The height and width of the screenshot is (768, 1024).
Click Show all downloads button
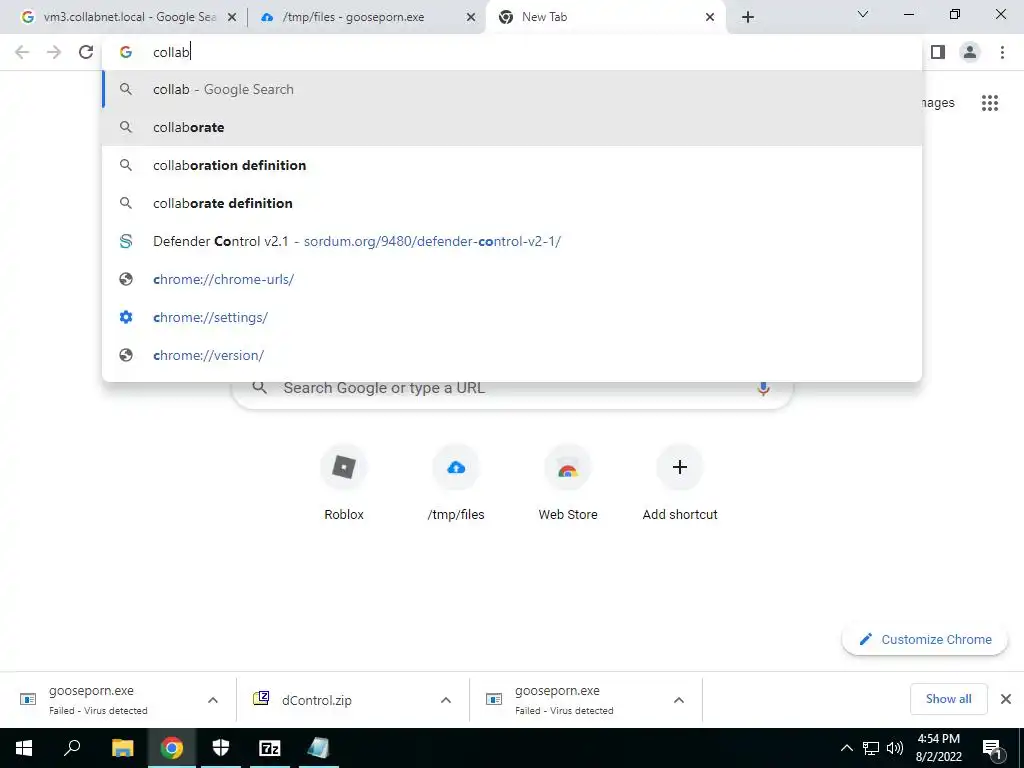coord(948,699)
